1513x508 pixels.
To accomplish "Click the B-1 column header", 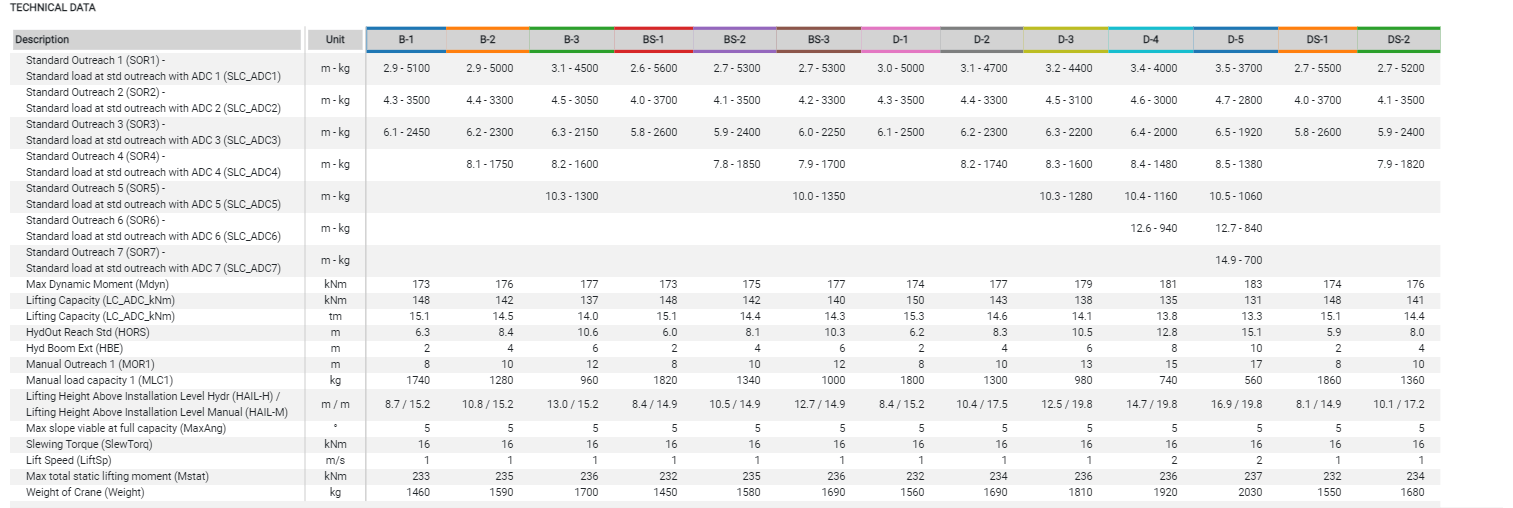I will [x=406, y=40].
